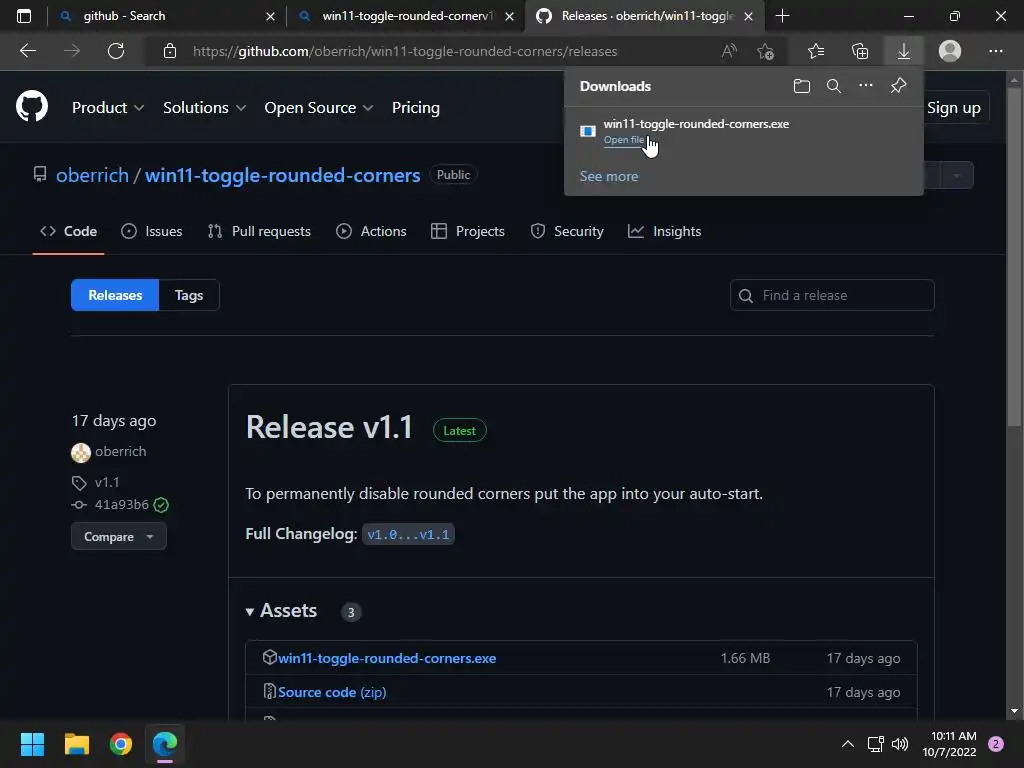
Task: Click Edge icon in taskbar
Action: (165, 744)
